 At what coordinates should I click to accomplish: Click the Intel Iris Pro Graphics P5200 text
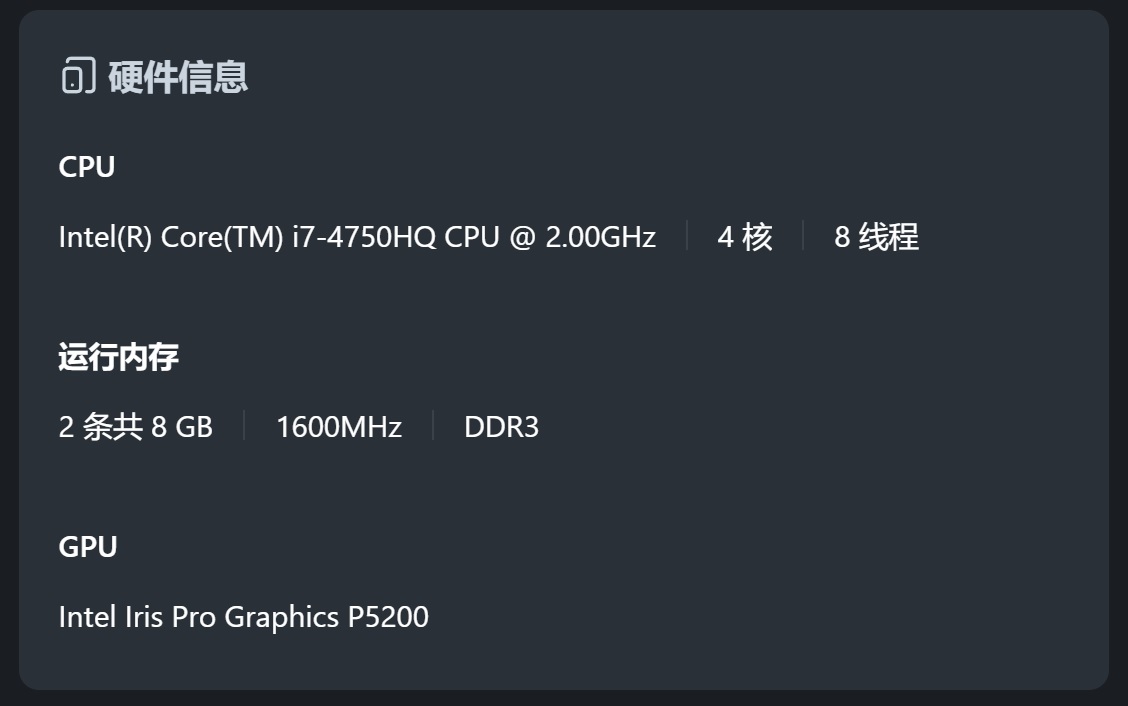pyautogui.click(x=243, y=617)
